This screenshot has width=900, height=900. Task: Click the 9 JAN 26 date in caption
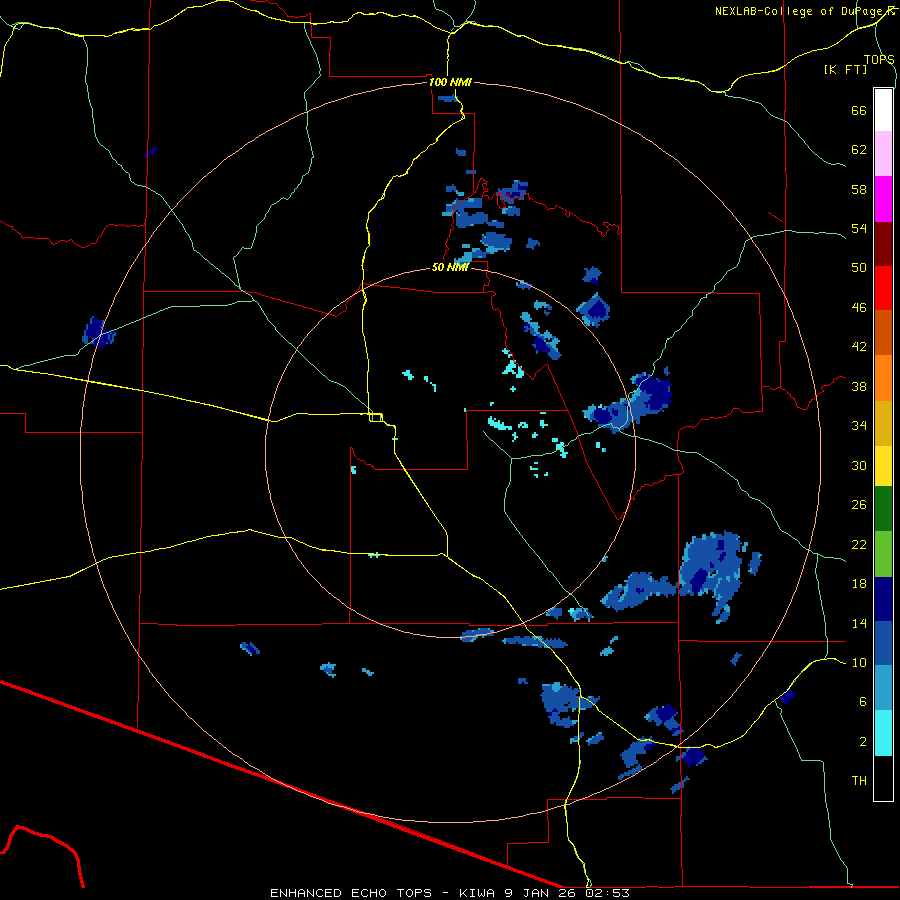tap(542, 893)
